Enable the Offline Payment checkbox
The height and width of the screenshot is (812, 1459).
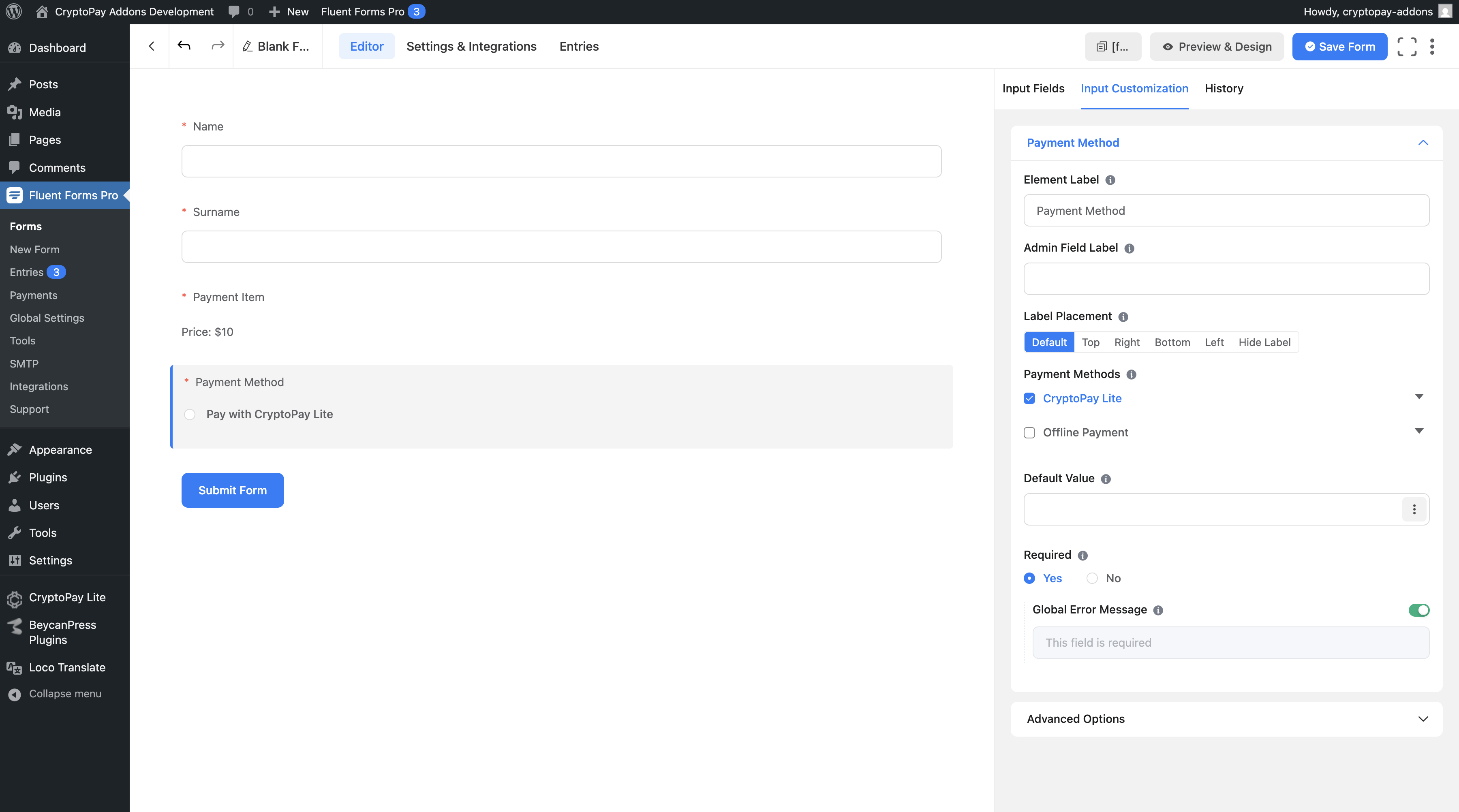[1029, 433]
